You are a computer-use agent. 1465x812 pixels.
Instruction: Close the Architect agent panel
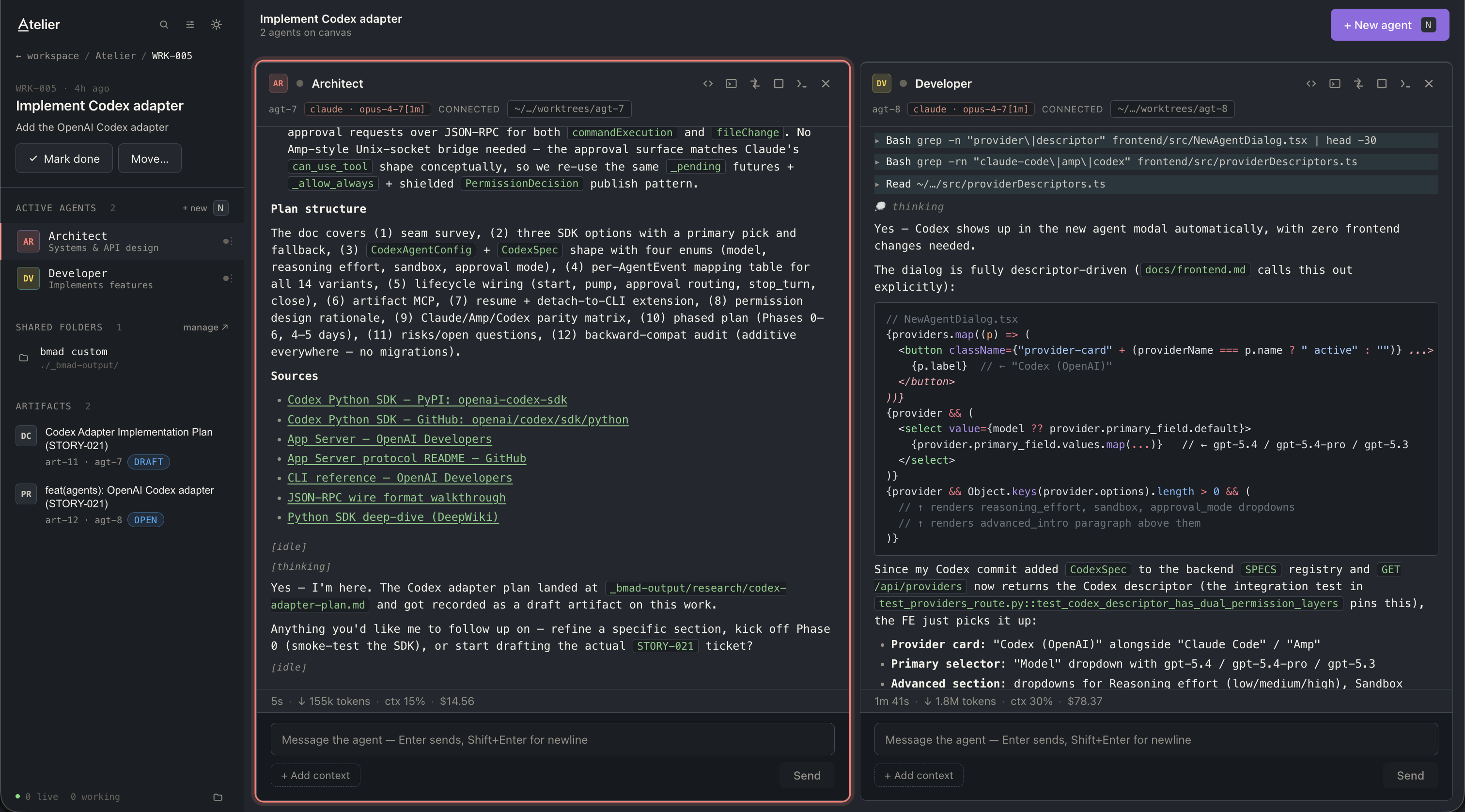point(826,84)
